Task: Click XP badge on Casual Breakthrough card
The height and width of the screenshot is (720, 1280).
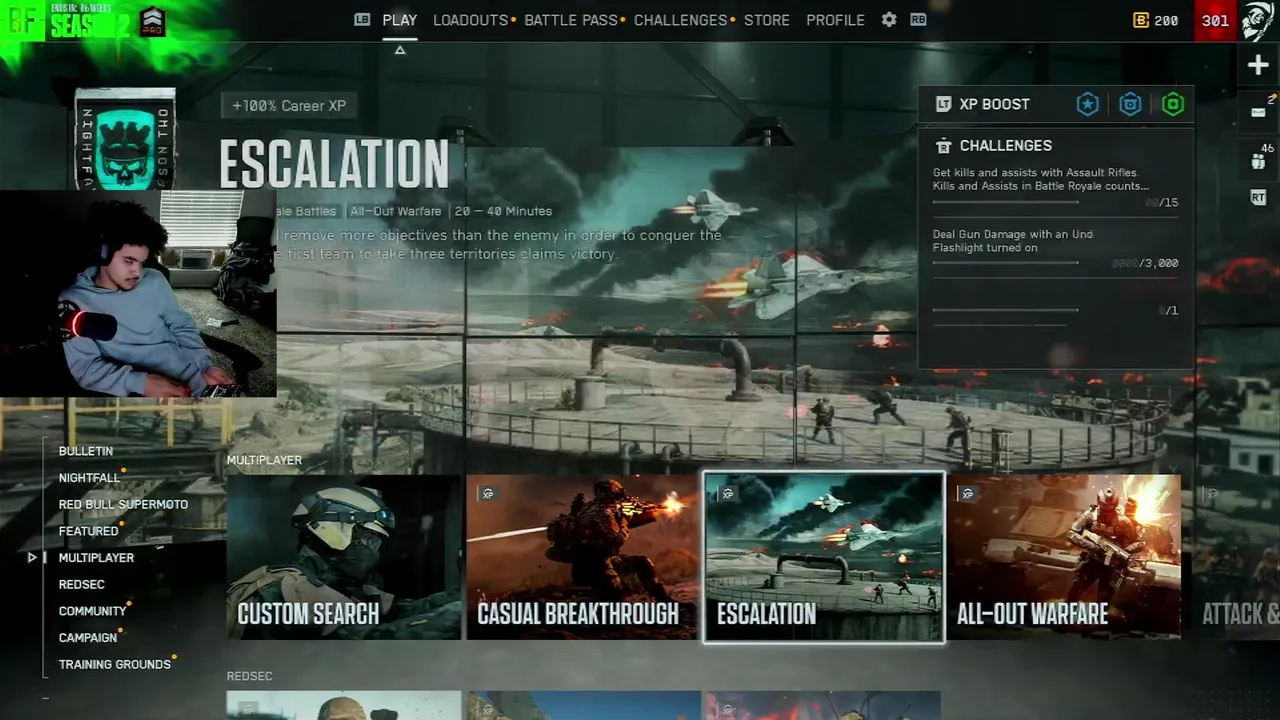Action: (488, 493)
